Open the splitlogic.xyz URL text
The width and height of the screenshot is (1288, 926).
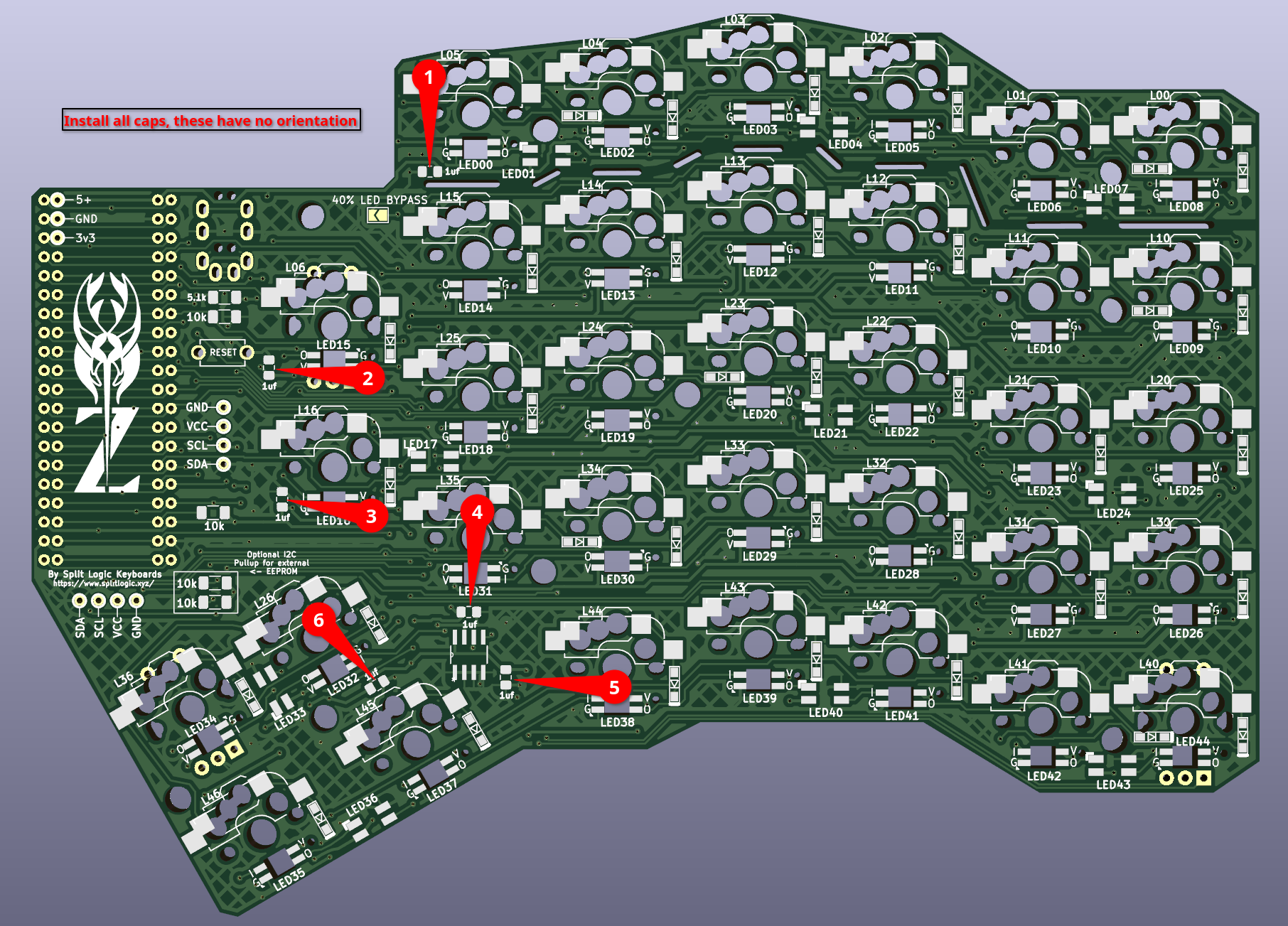[x=103, y=583]
